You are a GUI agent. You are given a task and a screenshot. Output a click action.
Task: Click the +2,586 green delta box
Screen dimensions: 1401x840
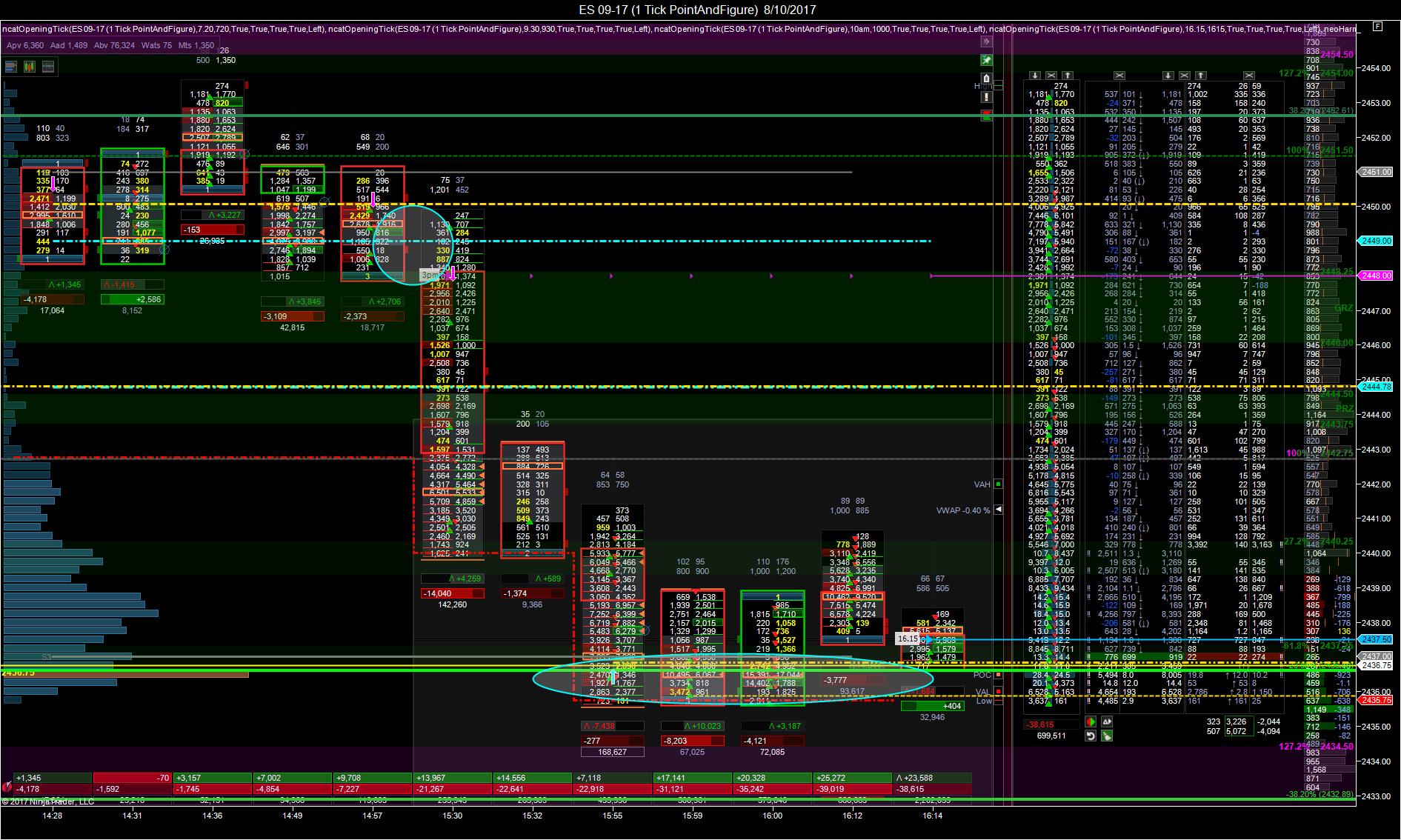tap(132, 299)
